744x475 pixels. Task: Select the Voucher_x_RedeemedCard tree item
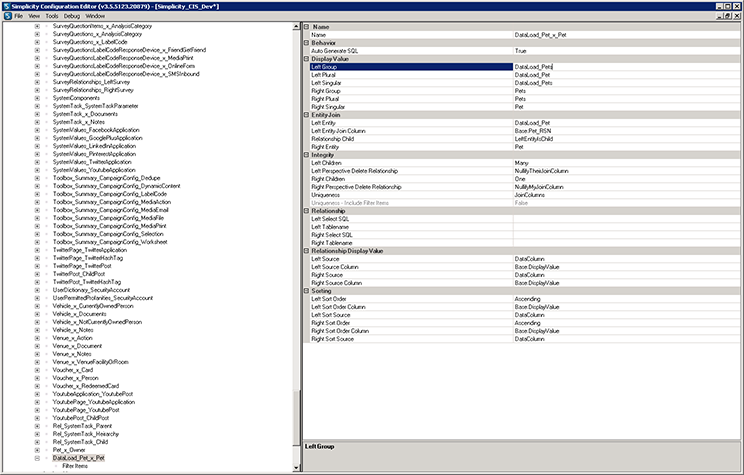(86, 386)
